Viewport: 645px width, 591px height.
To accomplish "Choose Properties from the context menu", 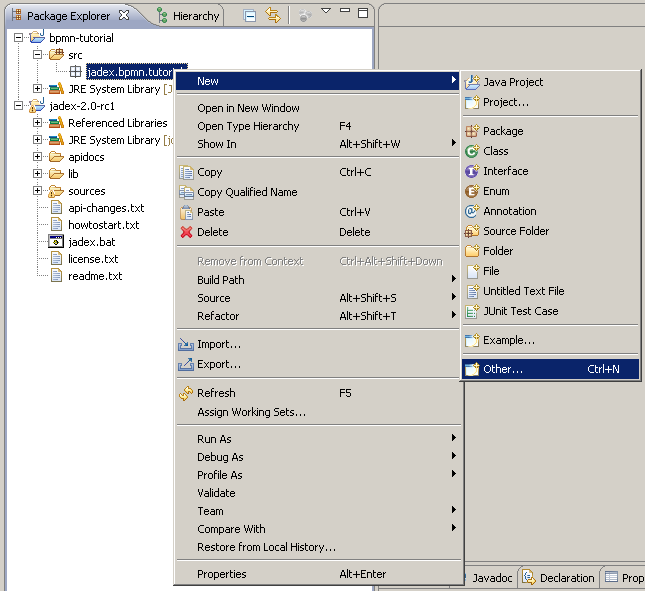I will pyautogui.click(x=221, y=574).
